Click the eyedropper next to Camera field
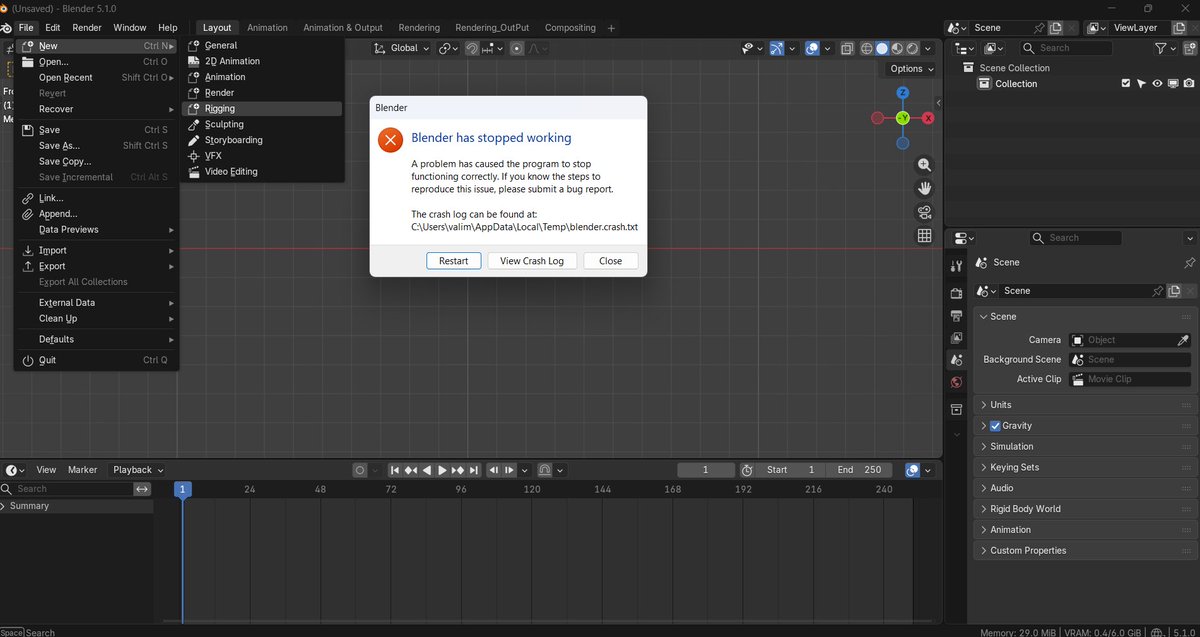Image resolution: width=1200 pixels, height=637 pixels. pyautogui.click(x=1183, y=340)
